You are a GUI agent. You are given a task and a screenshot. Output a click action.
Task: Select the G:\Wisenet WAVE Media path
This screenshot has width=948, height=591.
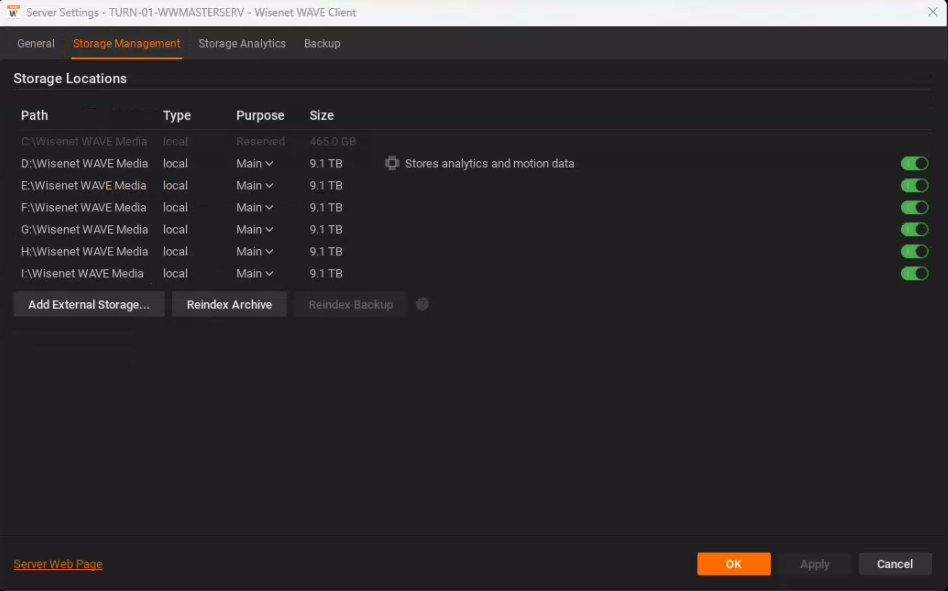[x=84, y=230]
